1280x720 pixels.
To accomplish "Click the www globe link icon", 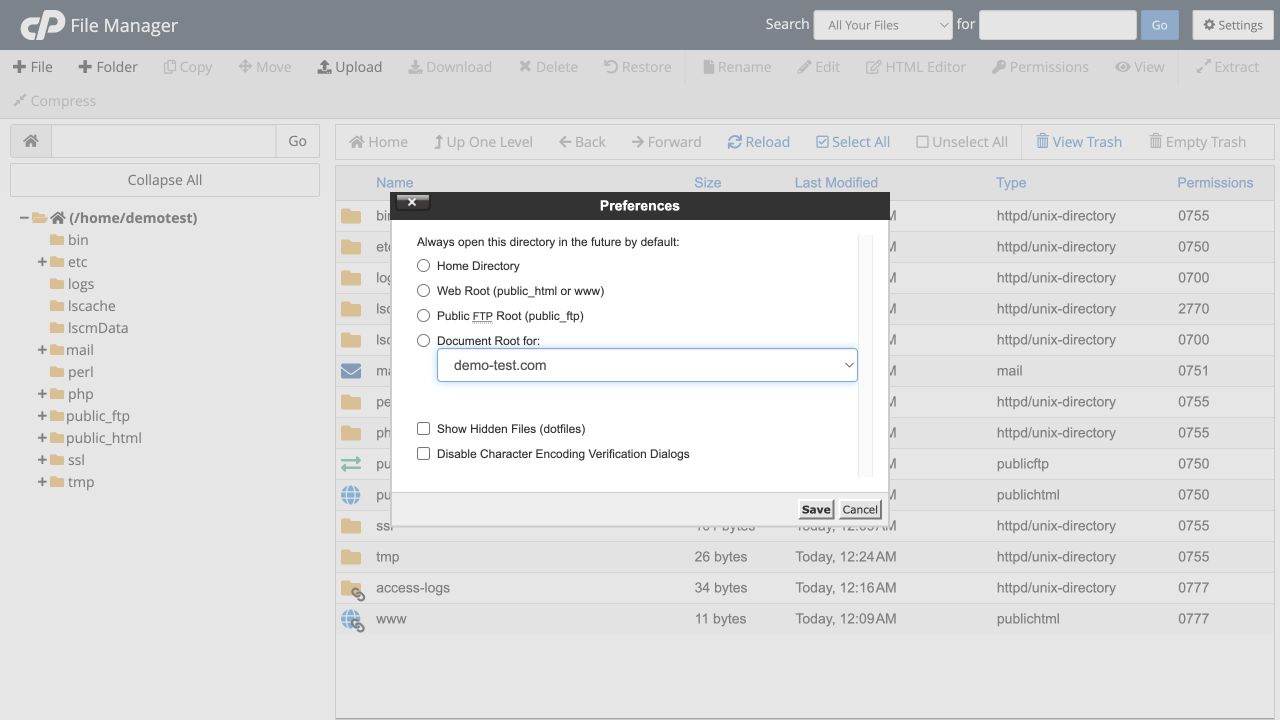I will tap(352, 620).
